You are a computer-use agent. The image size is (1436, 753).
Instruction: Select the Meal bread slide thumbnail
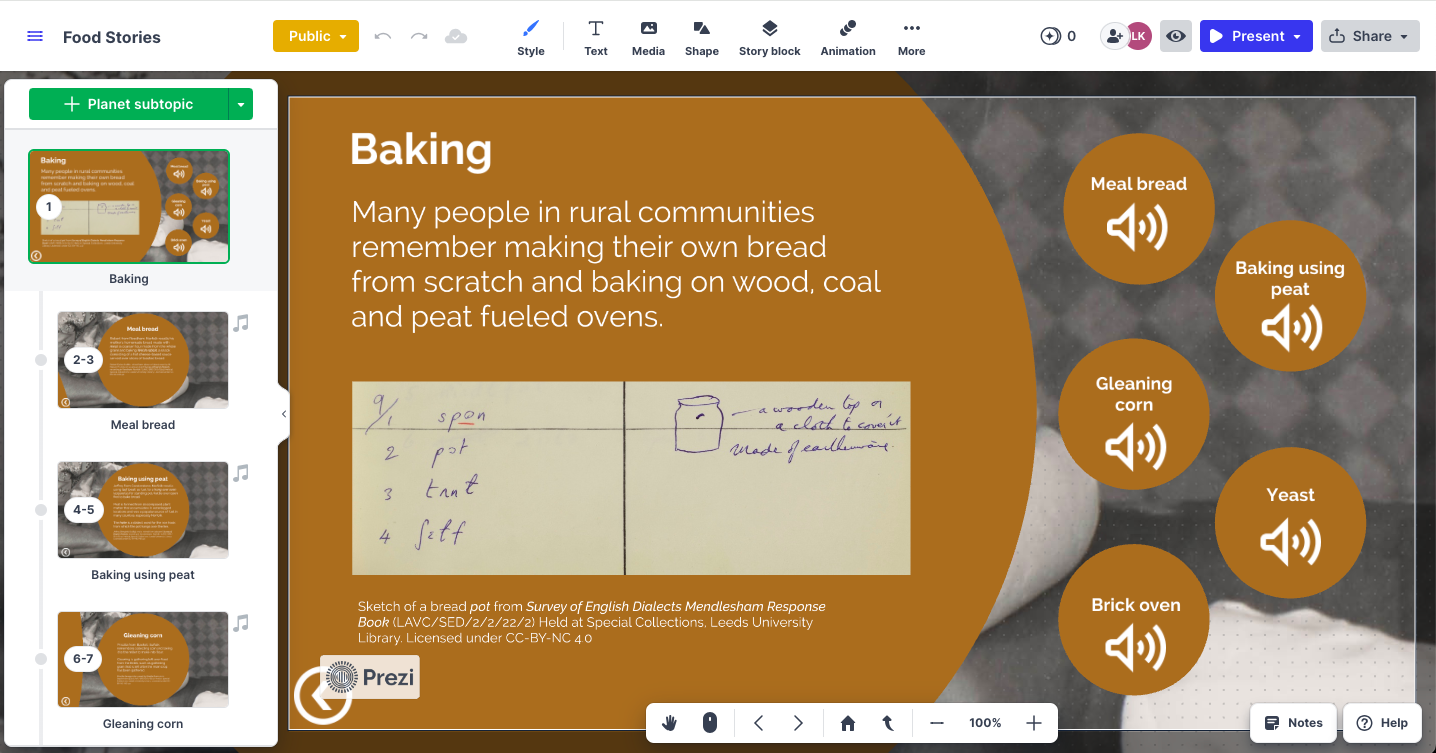coord(143,360)
